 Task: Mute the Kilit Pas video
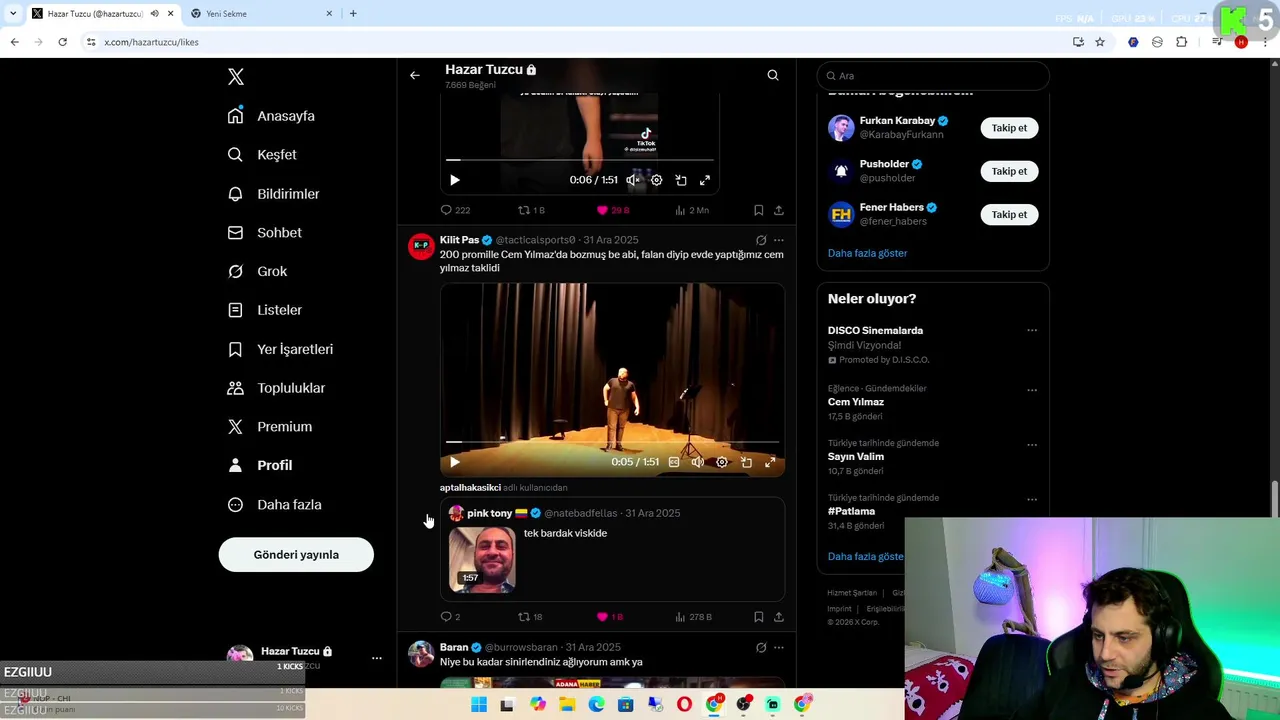tap(698, 462)
